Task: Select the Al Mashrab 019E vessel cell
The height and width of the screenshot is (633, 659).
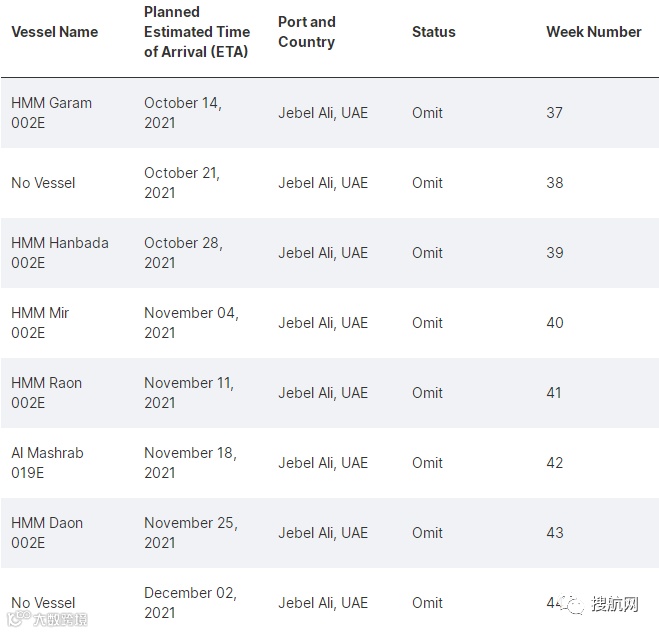Action: [47, 463]
